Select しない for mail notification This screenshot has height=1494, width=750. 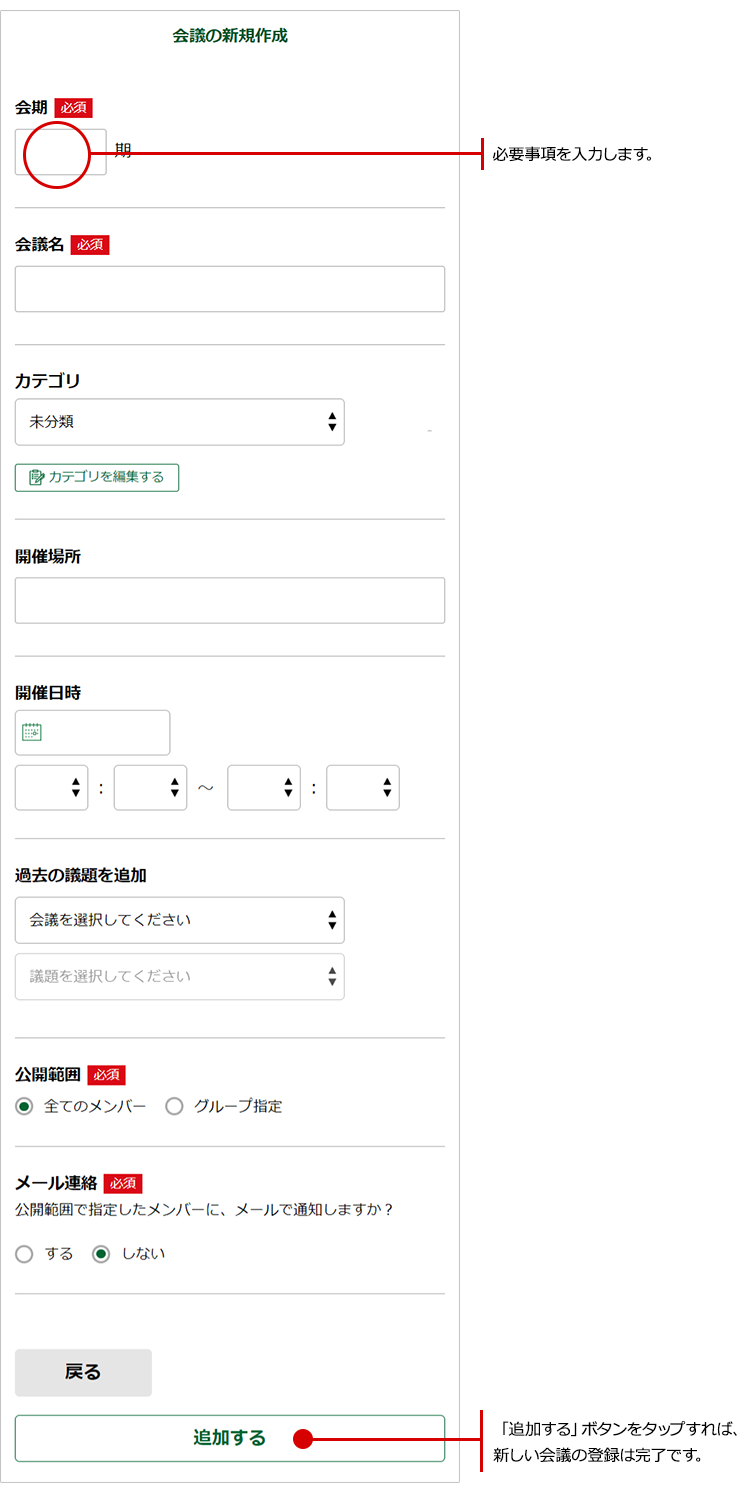click(101, 1254)
